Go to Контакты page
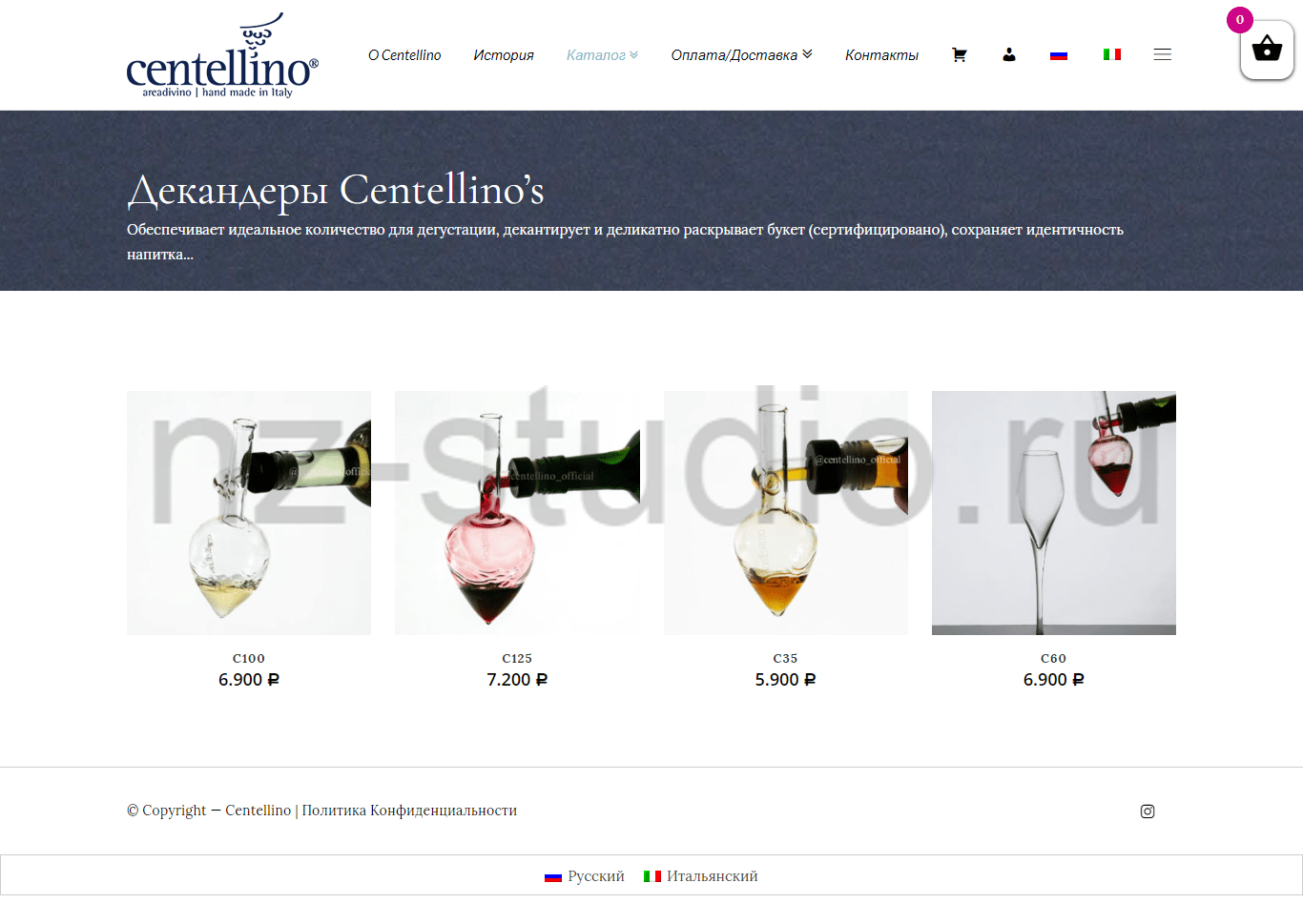Screen dimensions: 1303x924 pos(881,55)
